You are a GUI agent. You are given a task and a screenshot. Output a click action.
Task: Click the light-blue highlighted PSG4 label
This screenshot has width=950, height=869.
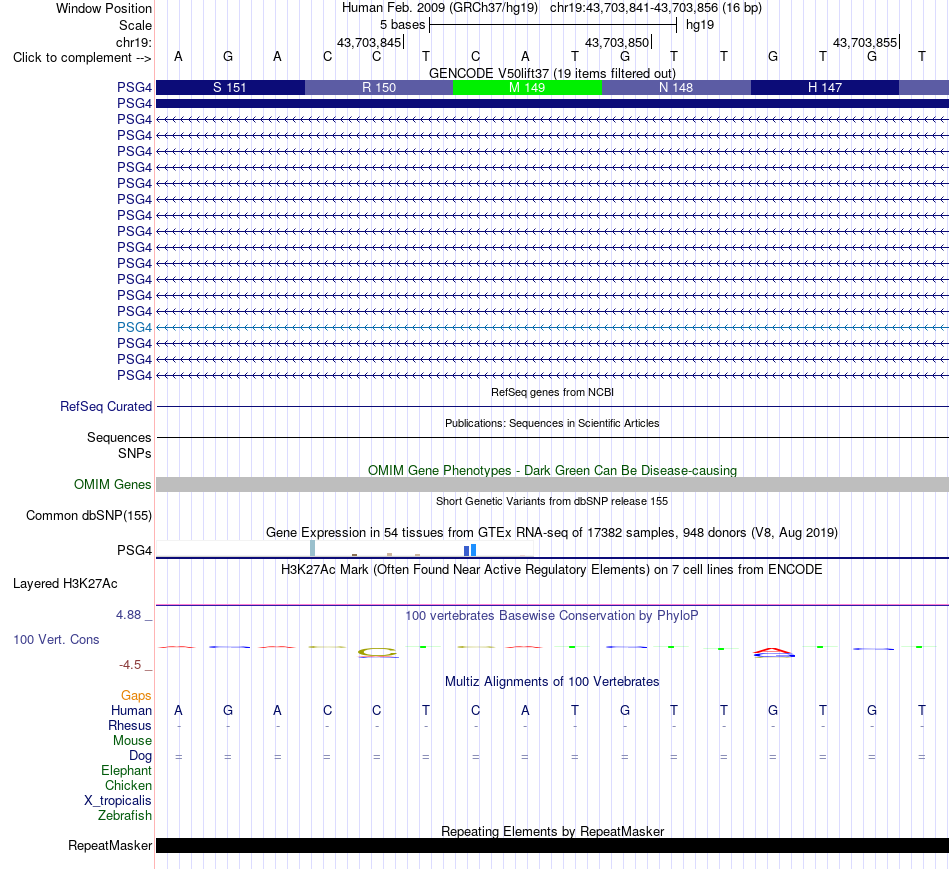coord(134,327)
